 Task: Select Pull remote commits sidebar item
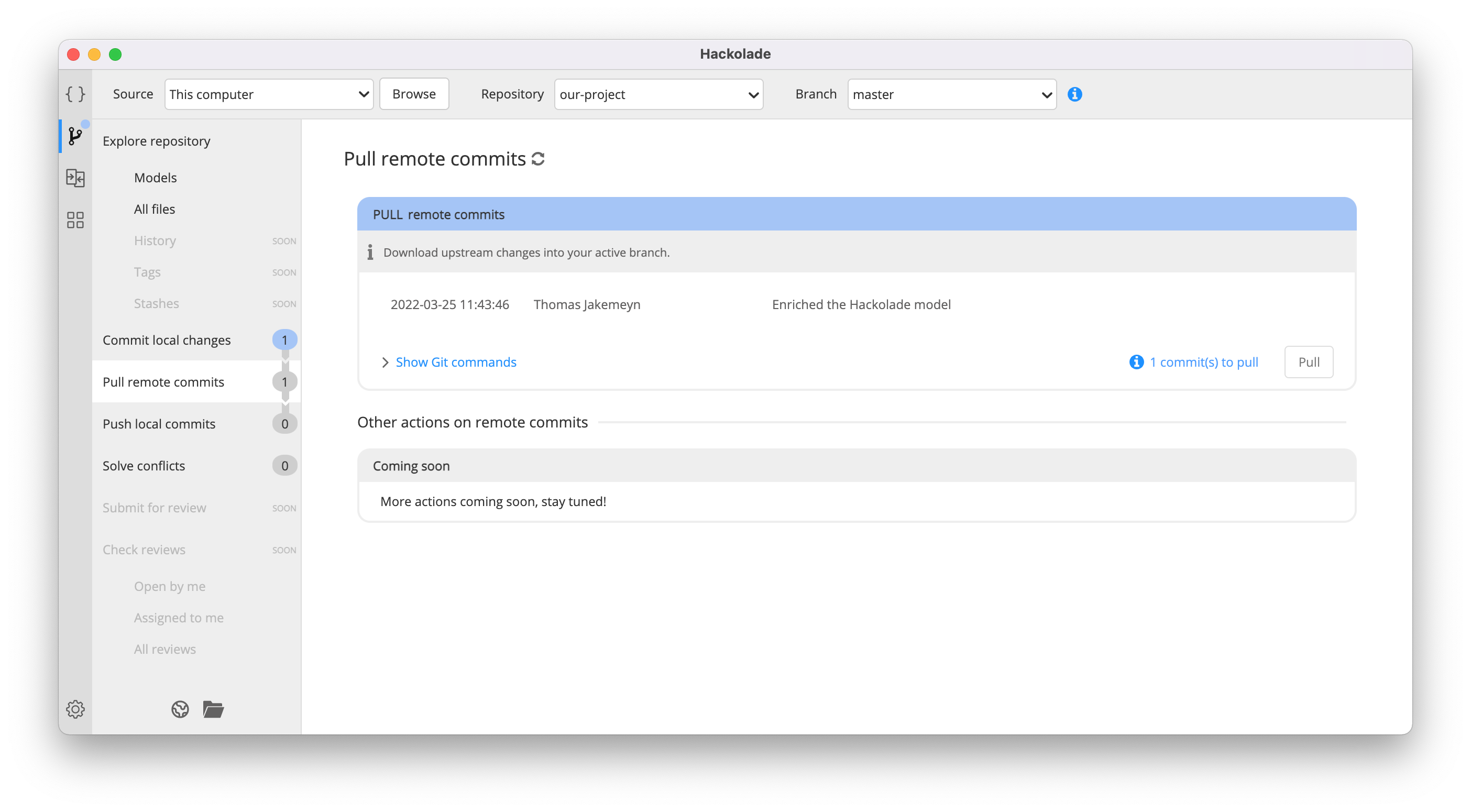tap(196, 381)
